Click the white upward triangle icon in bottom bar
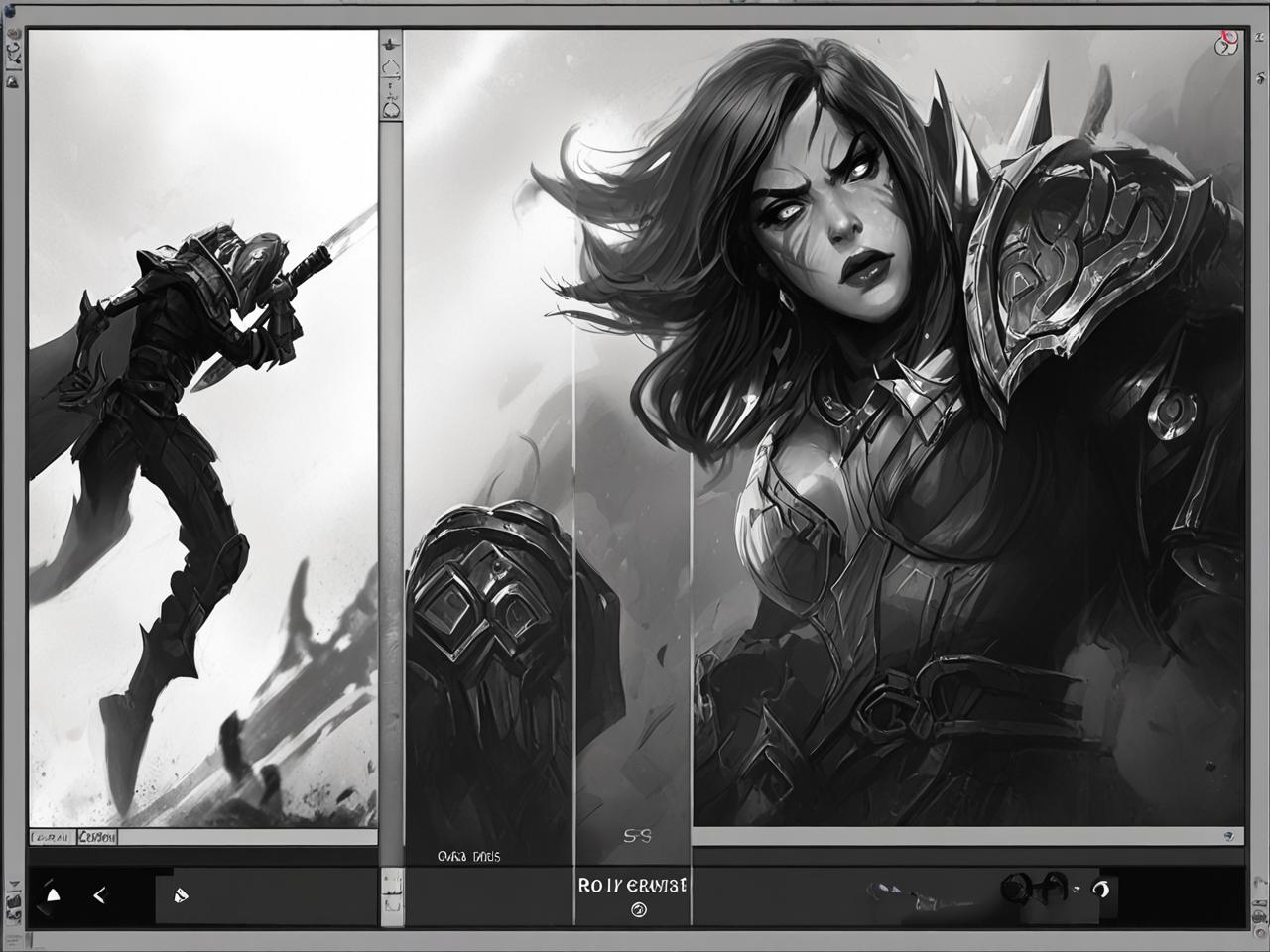This screenshot has width=1270, height=952. click(54, 895)
